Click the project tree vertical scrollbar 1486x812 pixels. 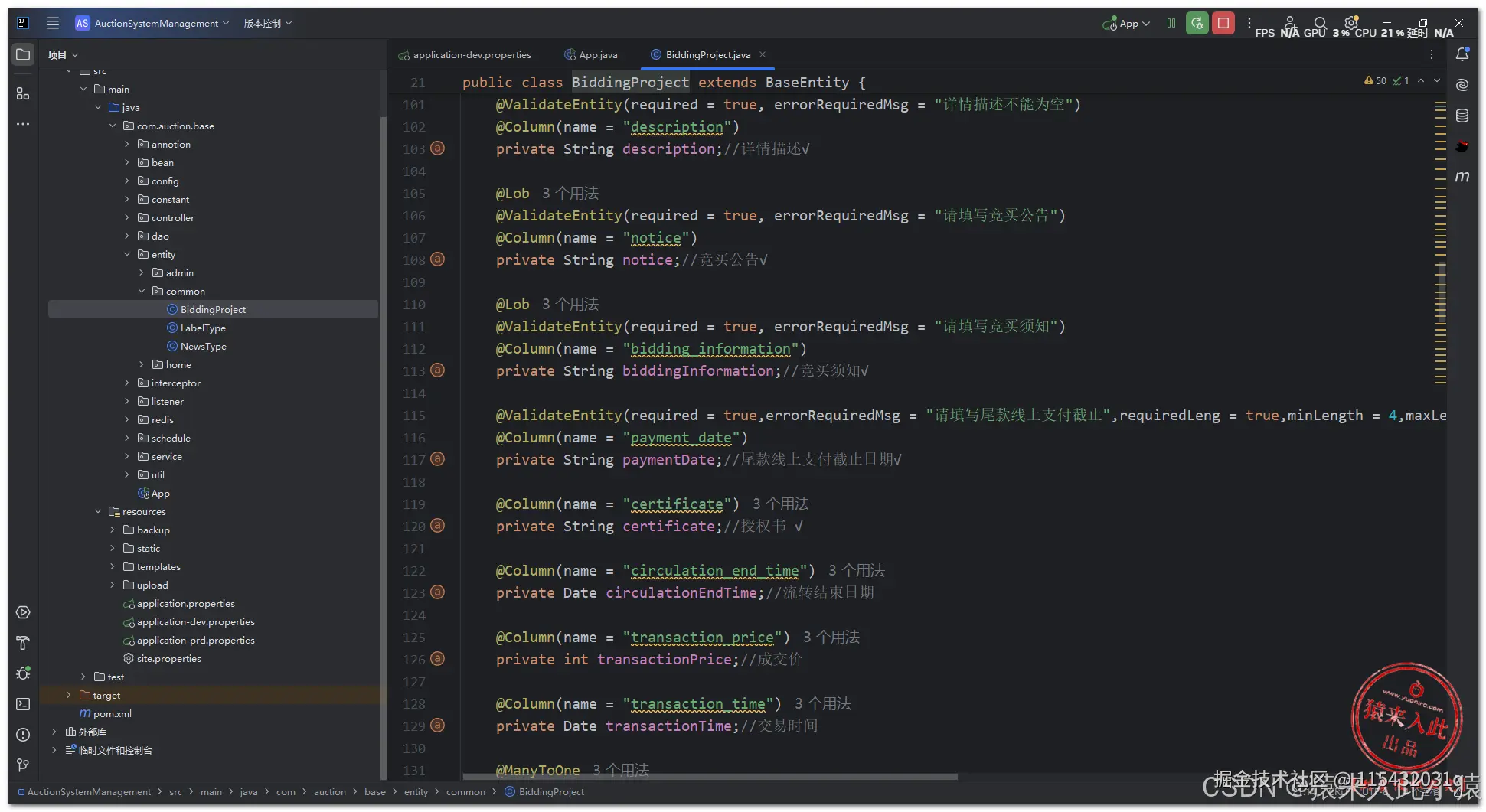pyautogui.click(x=383, y=448)
